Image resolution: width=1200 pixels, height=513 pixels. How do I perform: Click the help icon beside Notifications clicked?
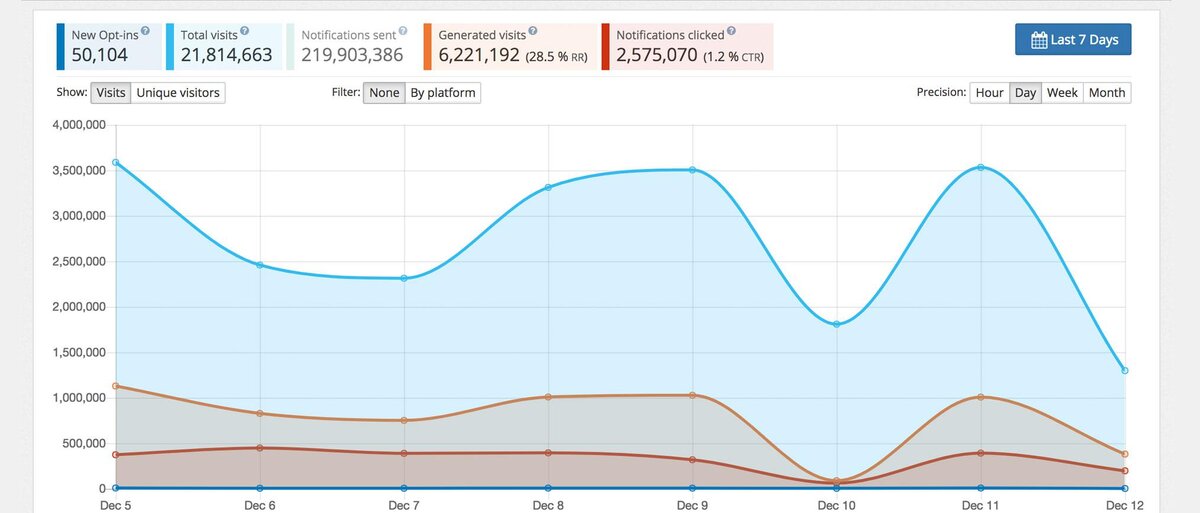(732, 33)
